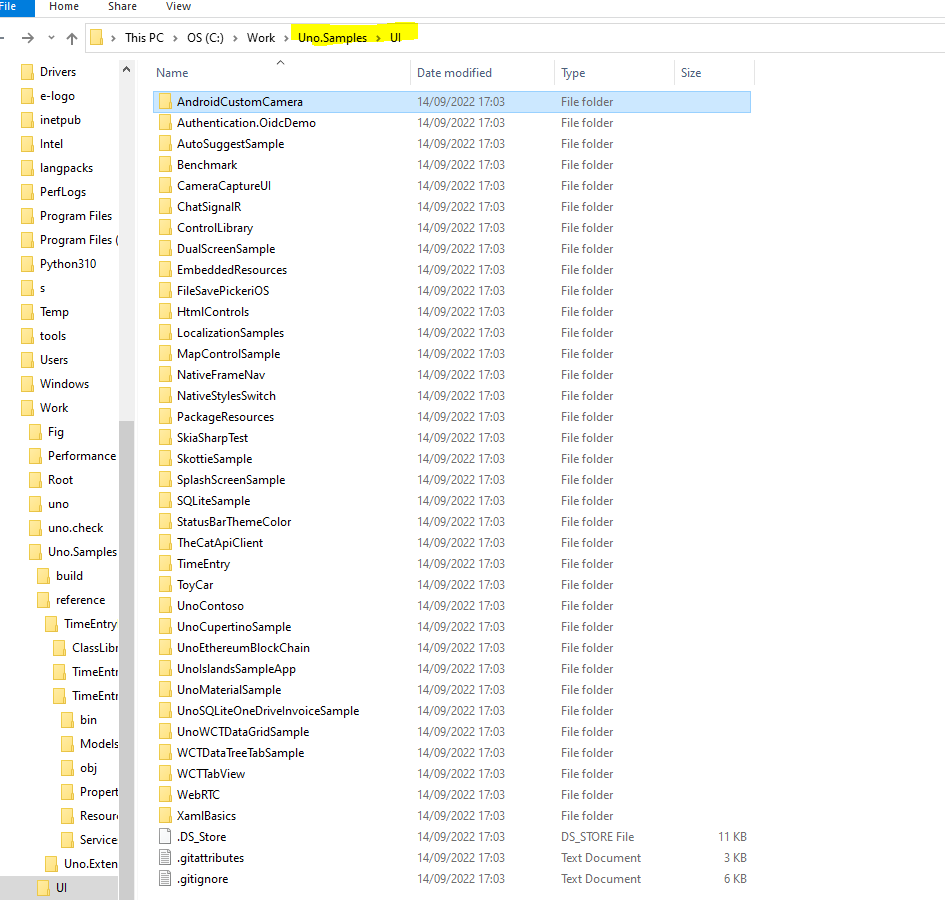The image size is (945, 900).
Task: Select the NativeStylesSwitch folder name
Action: tap(227, 396)
